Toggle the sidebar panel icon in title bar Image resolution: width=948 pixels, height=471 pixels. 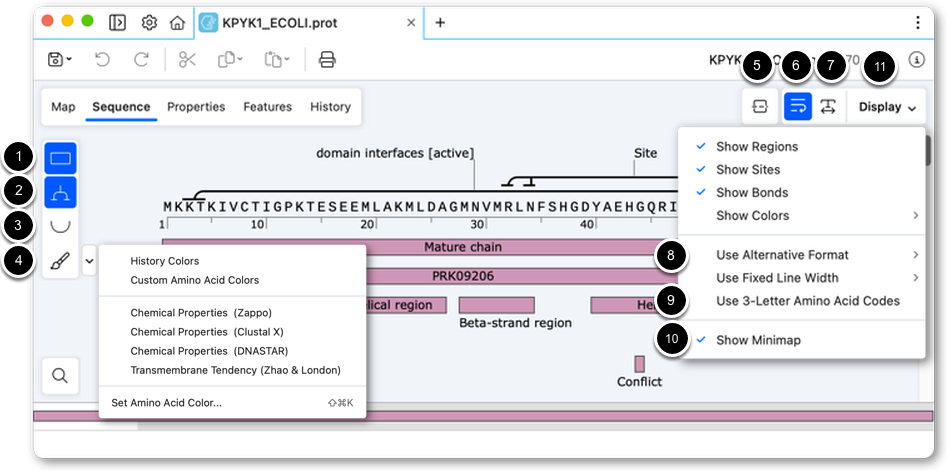117,23
